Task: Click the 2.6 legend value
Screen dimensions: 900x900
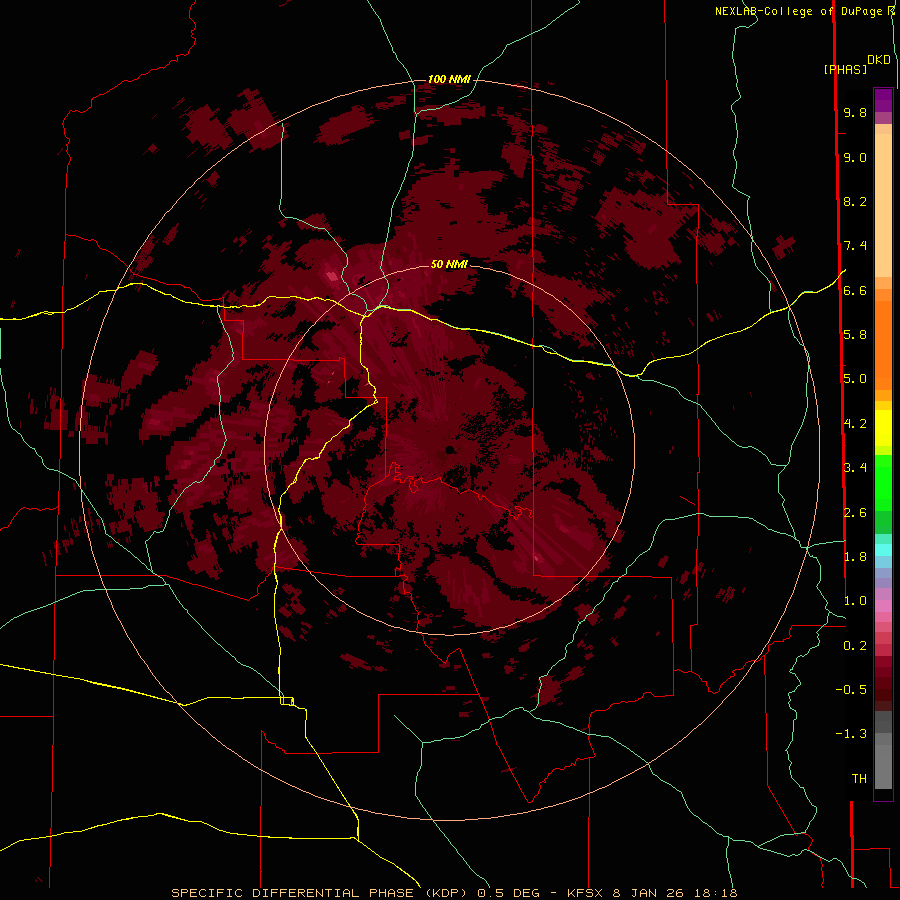Action: point(855,513)
